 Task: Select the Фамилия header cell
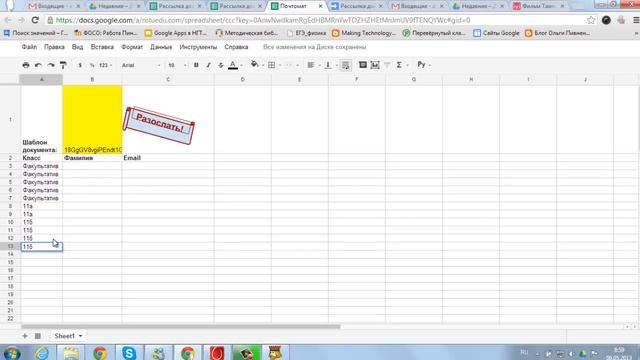pos(92,158)
